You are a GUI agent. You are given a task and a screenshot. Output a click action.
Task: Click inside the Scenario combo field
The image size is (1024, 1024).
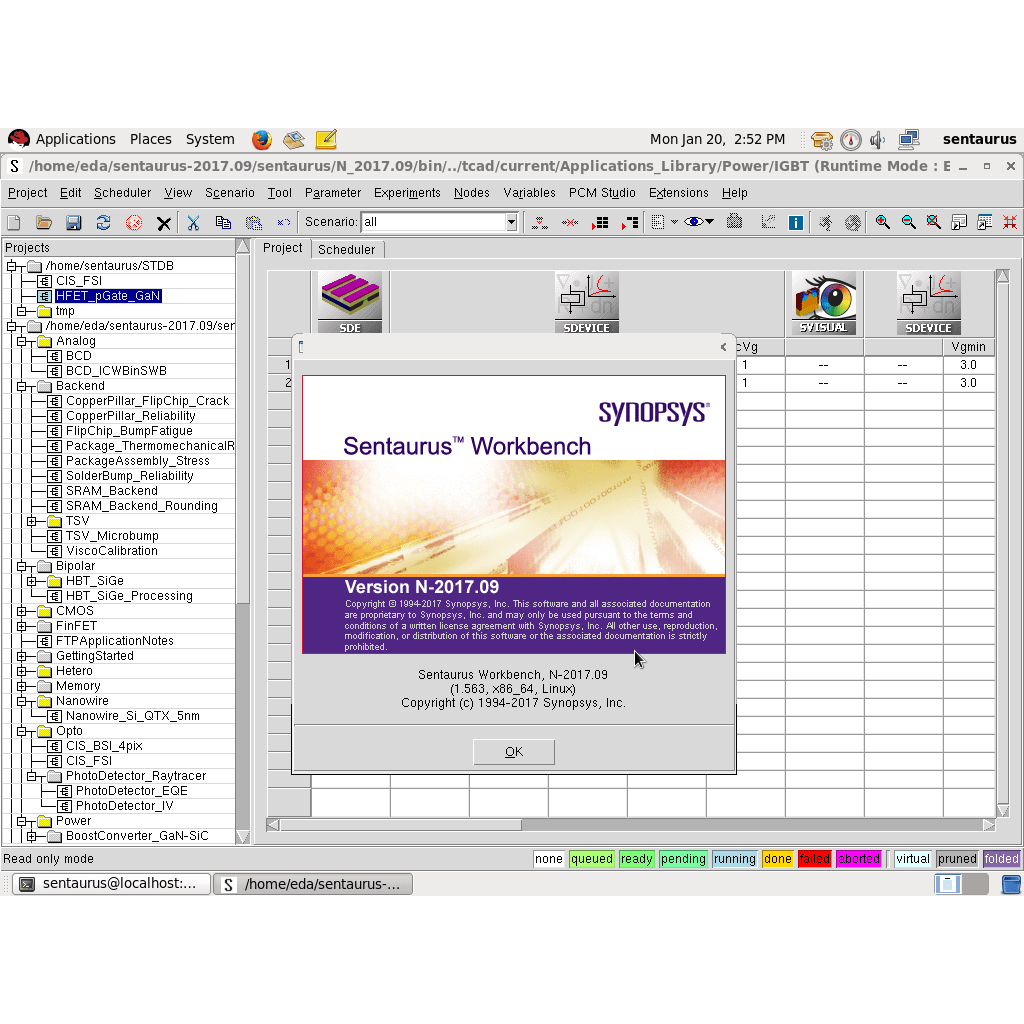pos(434,223)
